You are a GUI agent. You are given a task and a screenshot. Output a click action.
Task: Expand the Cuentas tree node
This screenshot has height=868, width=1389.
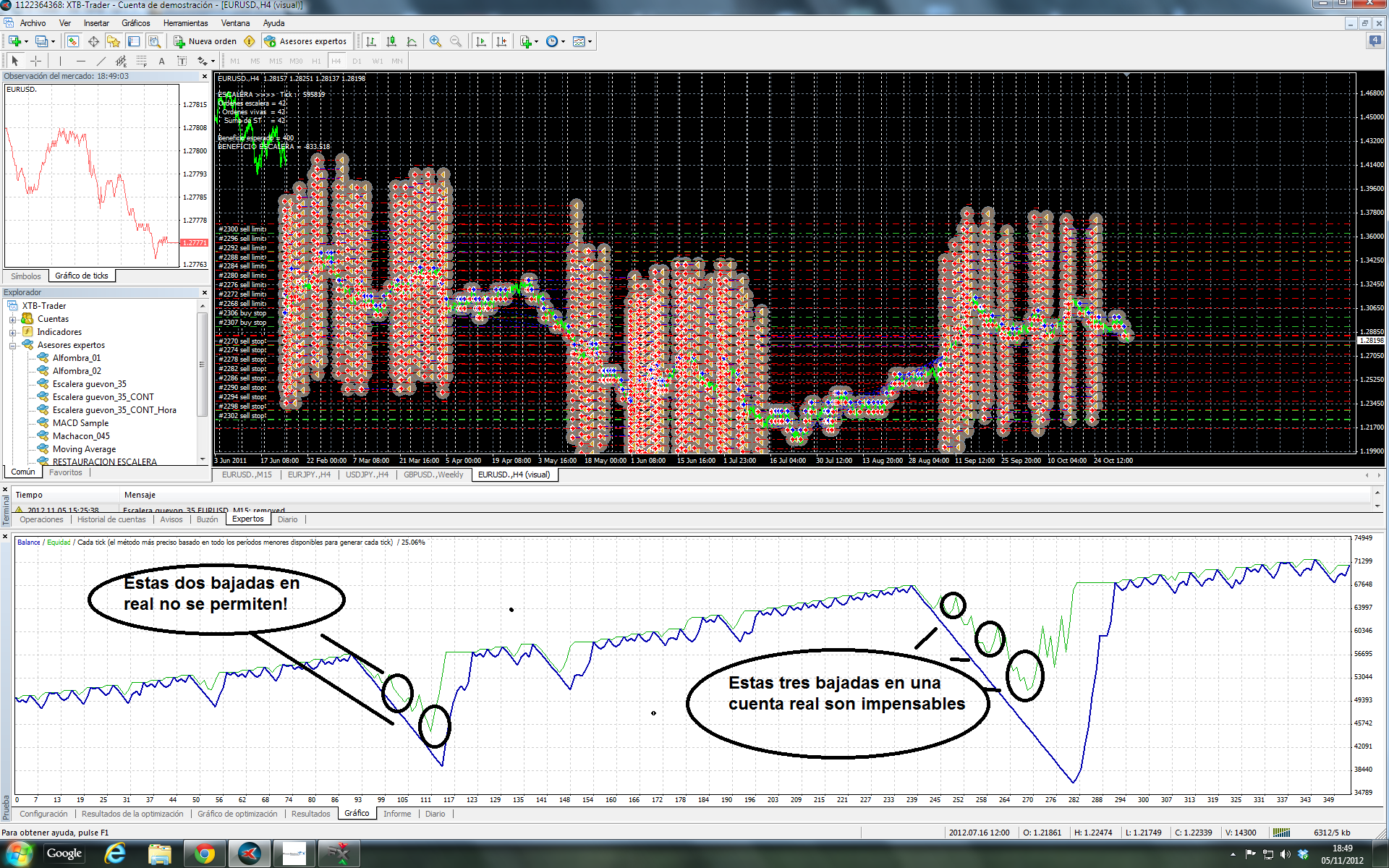12,319
